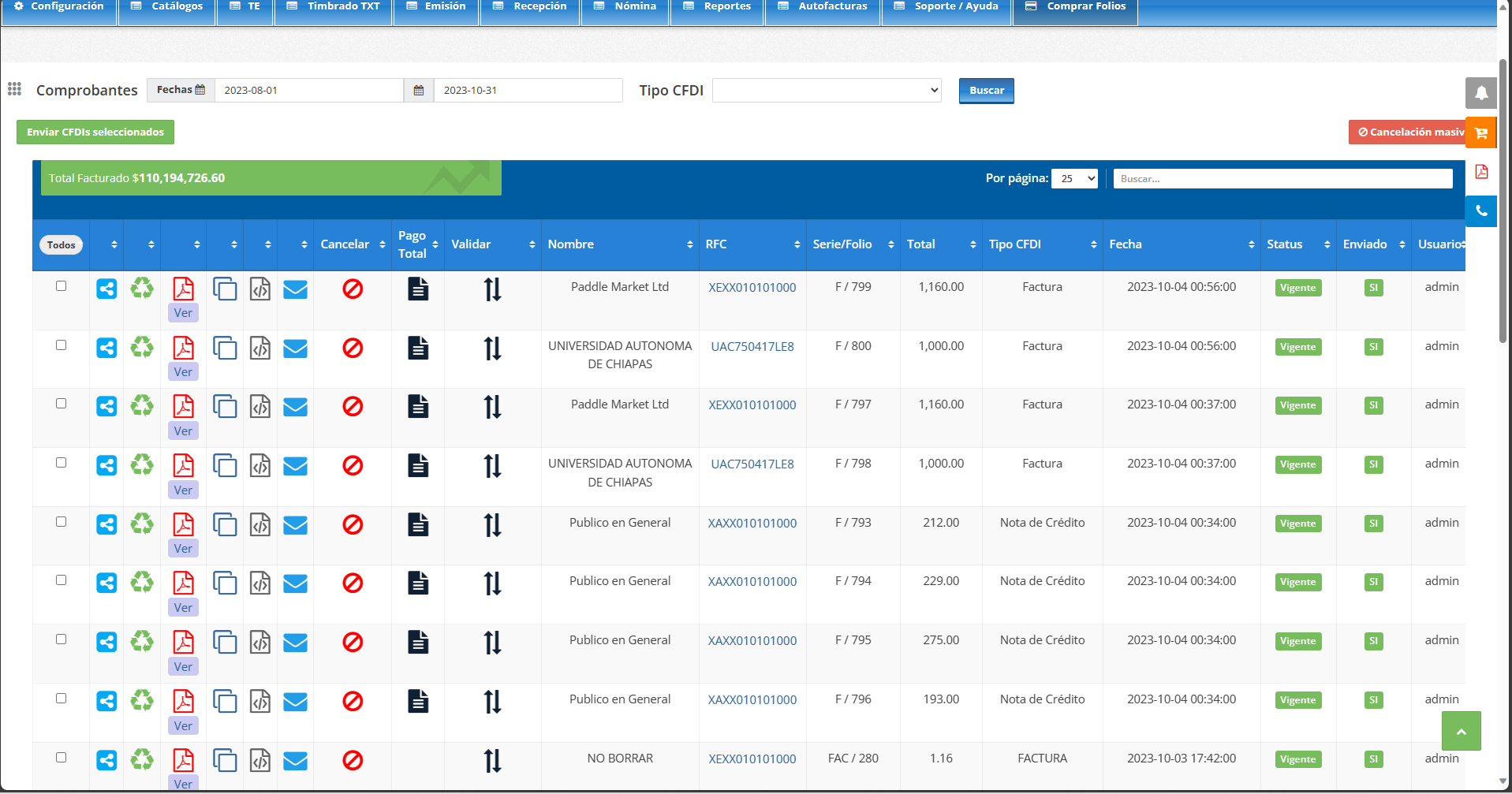
Task: Check the checkbox for Paddle Market F / 799
Action: (61, 286)
